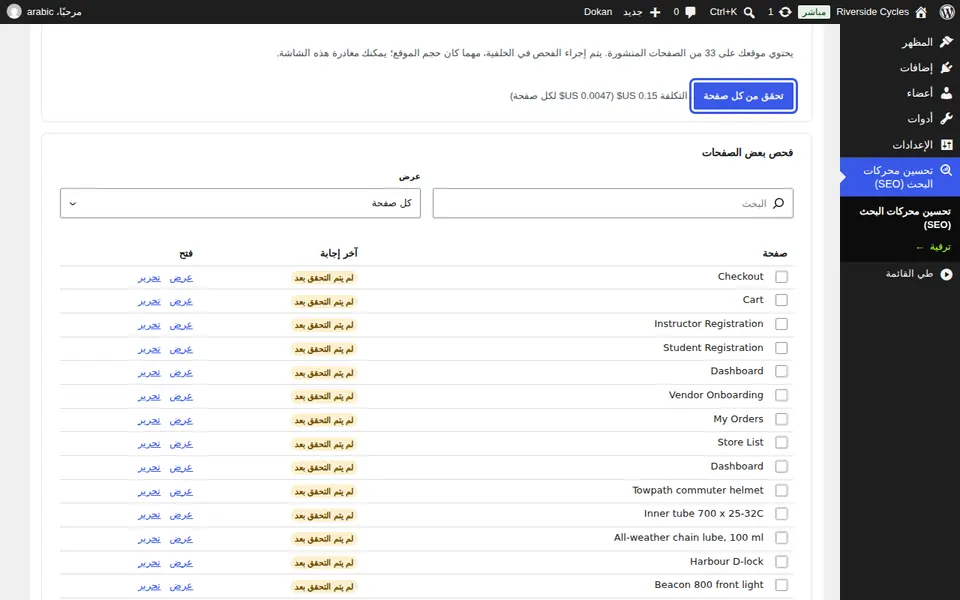This screenshot has height=600, width=960.
Task: Open the updates icon in admin bar
Action: coord(785,12)
